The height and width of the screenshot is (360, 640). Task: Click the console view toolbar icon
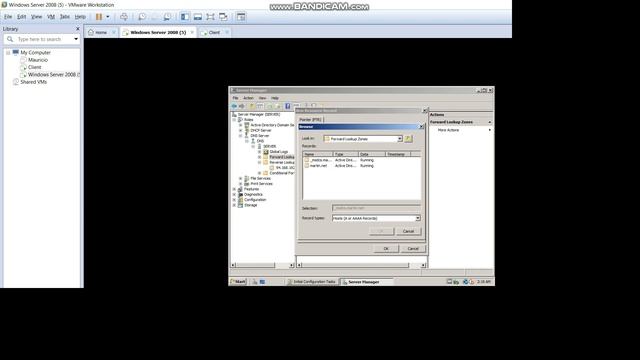(241, 17)
